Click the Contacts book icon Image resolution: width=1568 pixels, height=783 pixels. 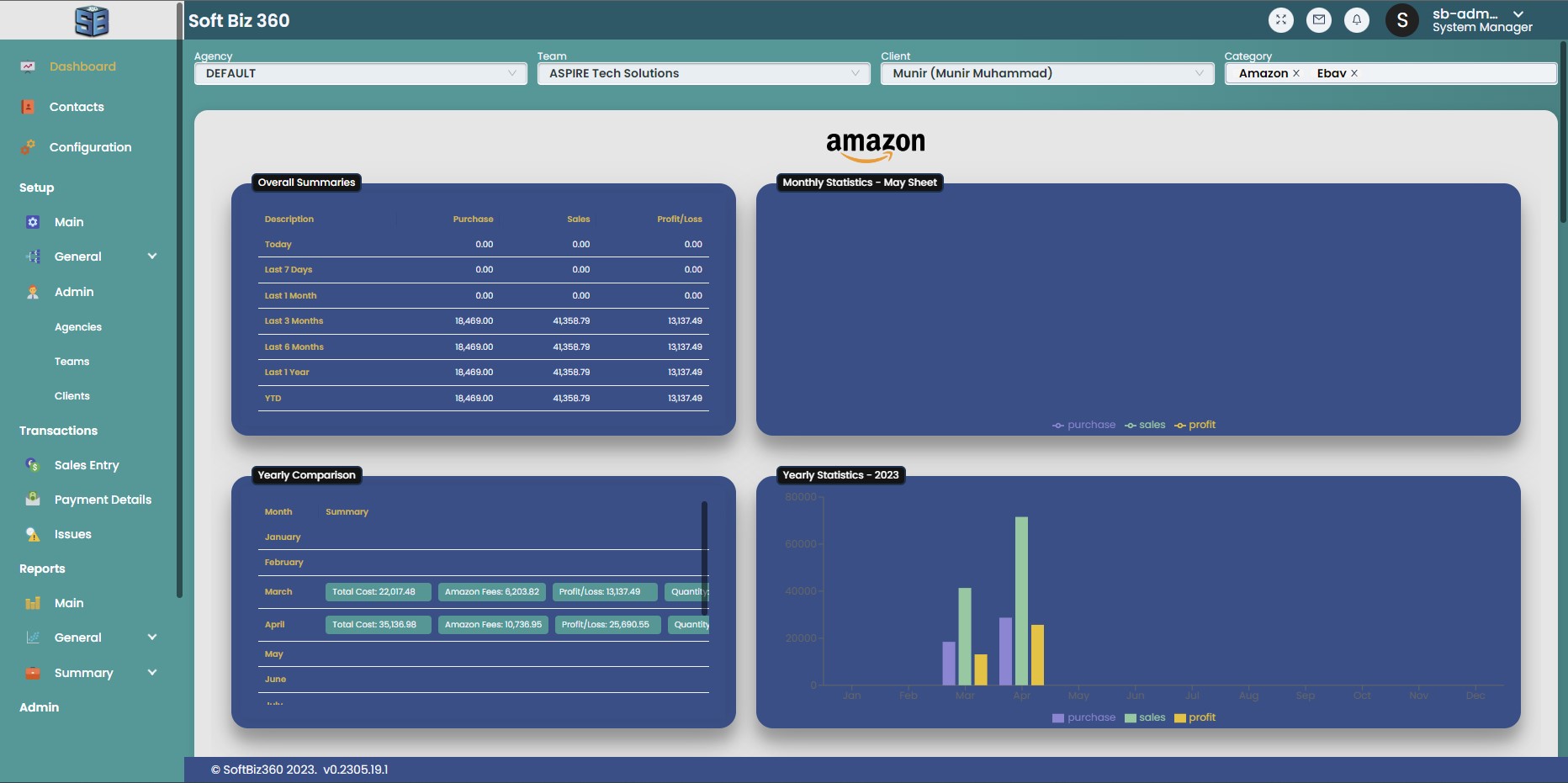tap(28, 107)
